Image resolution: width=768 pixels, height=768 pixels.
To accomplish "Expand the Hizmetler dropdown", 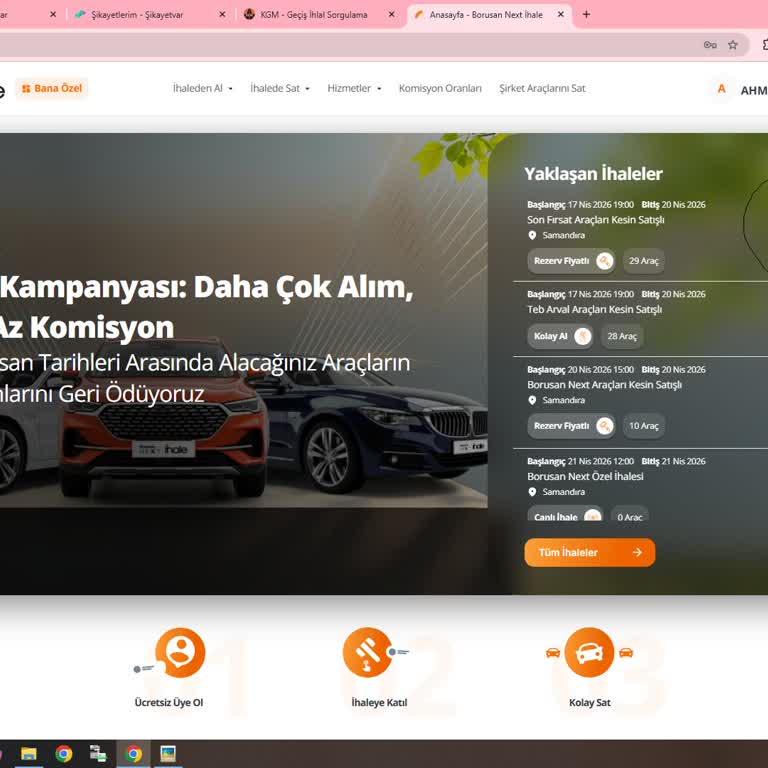I will click(x=355, y=89).
